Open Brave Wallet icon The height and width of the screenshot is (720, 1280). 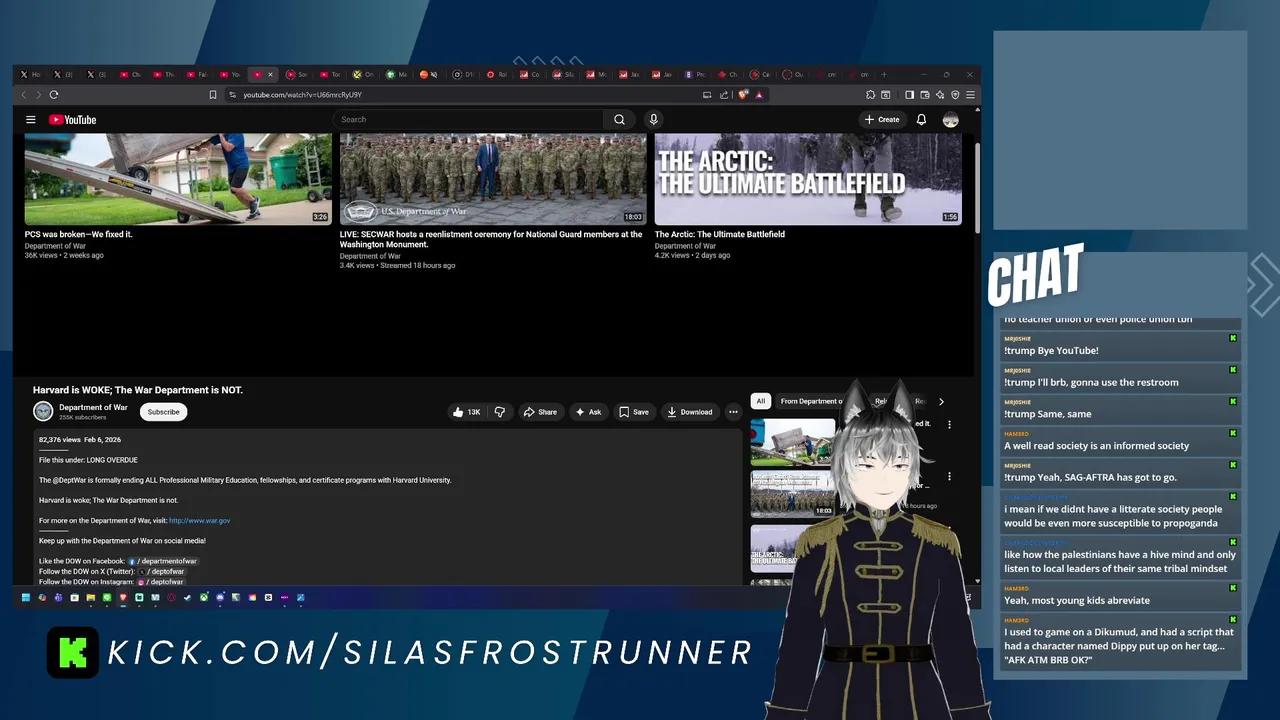[x=925, y=95]
